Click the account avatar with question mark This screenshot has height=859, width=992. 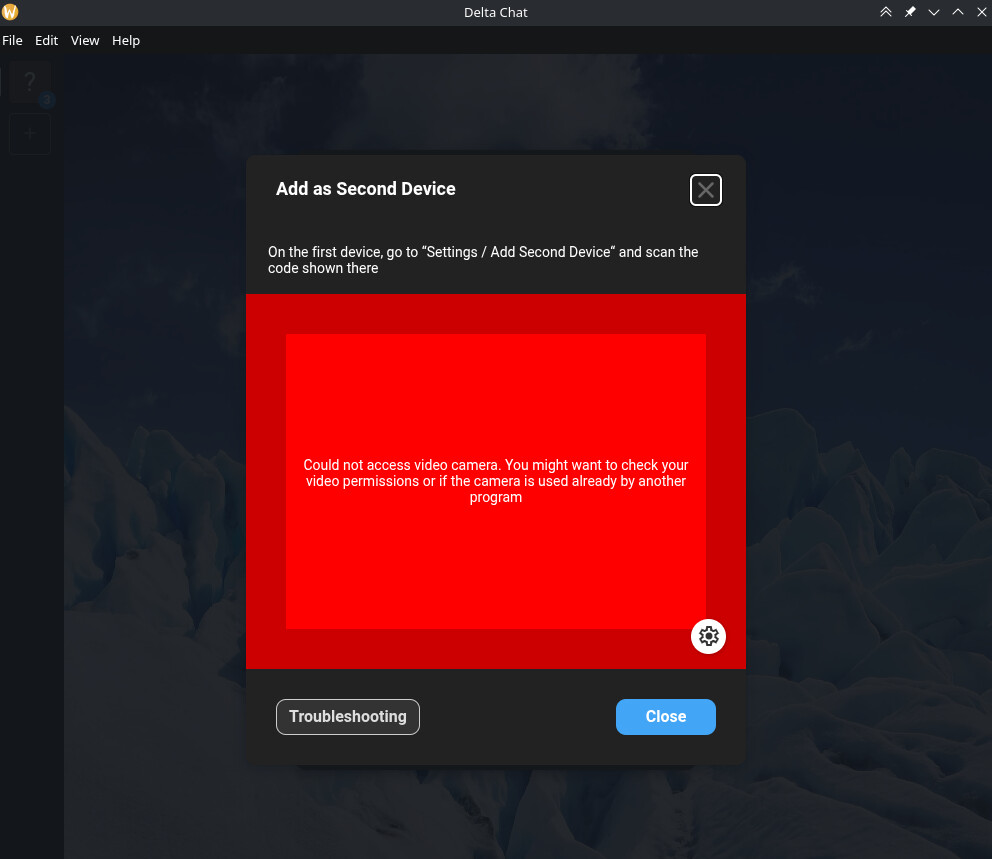coord(30,82)
